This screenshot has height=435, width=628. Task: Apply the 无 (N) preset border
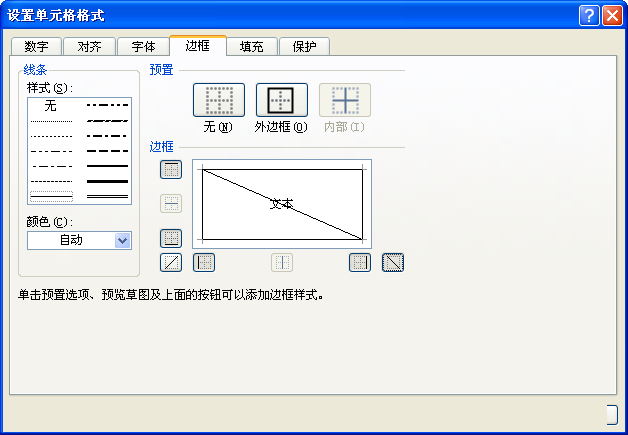219,100
